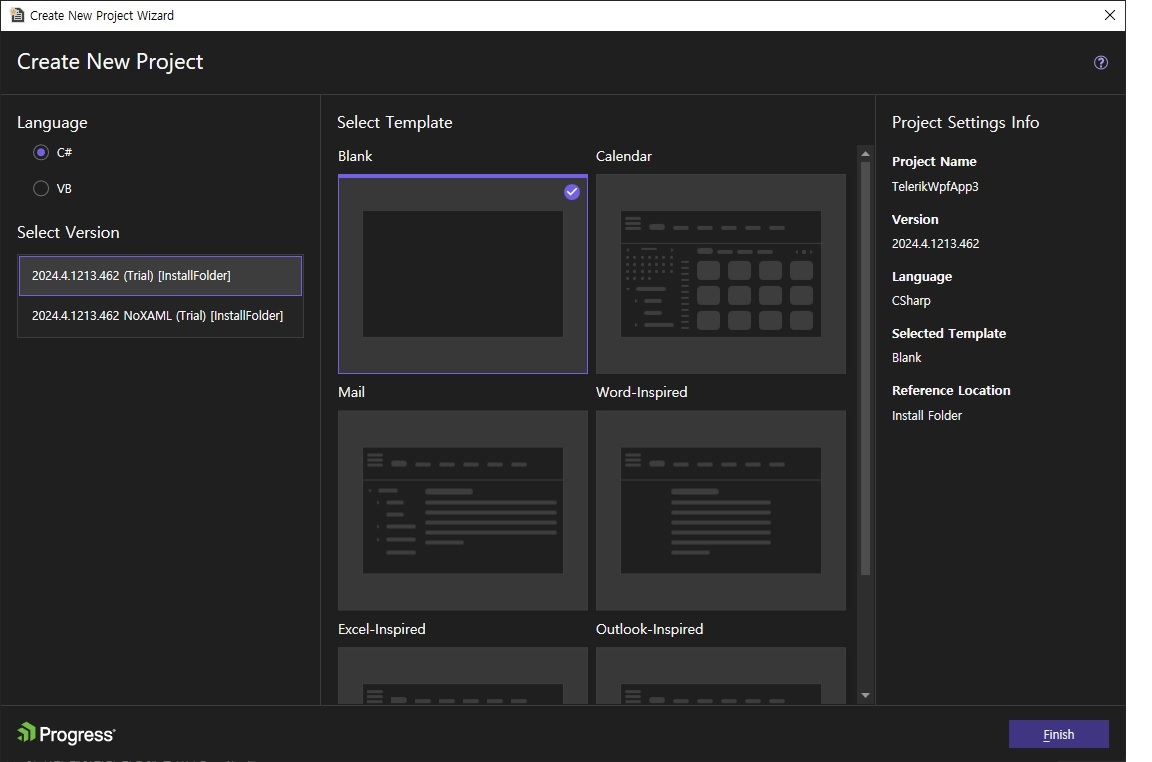1152x762 pixels.
Task: Click the help question mark icon
Action: tap(1100, 62)
